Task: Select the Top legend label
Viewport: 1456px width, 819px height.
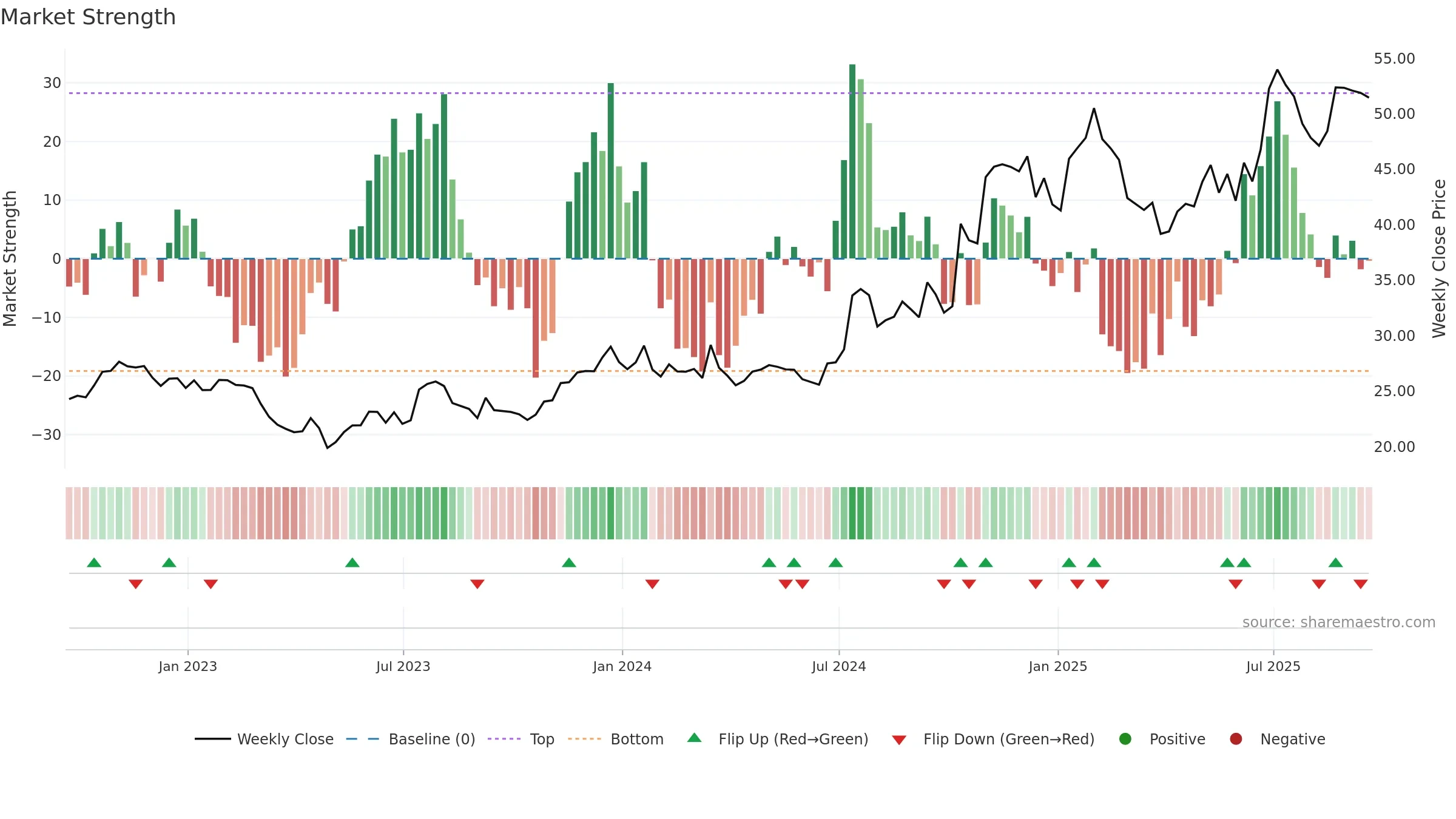Action: coord(542,739)
